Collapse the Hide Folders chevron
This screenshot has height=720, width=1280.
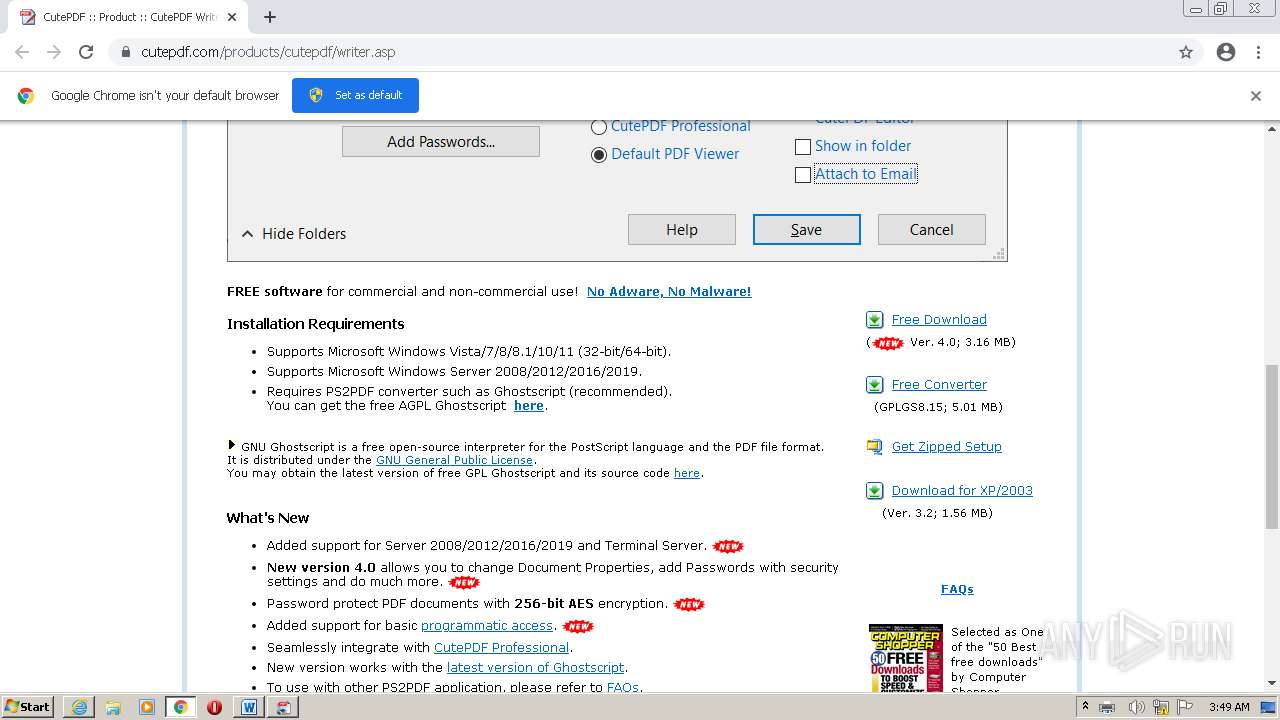(x=248, y=234)
